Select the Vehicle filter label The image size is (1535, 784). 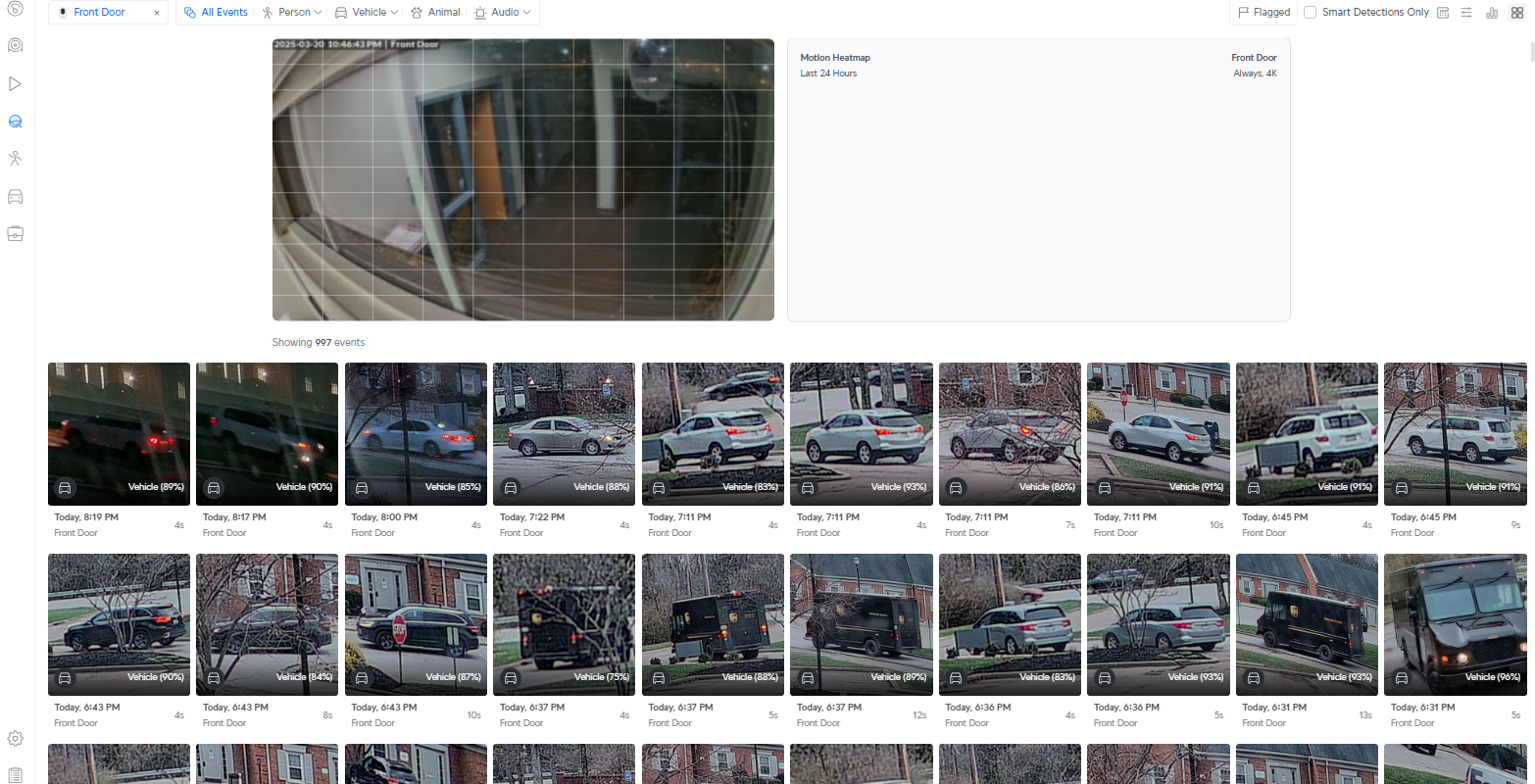coord(369,13)
